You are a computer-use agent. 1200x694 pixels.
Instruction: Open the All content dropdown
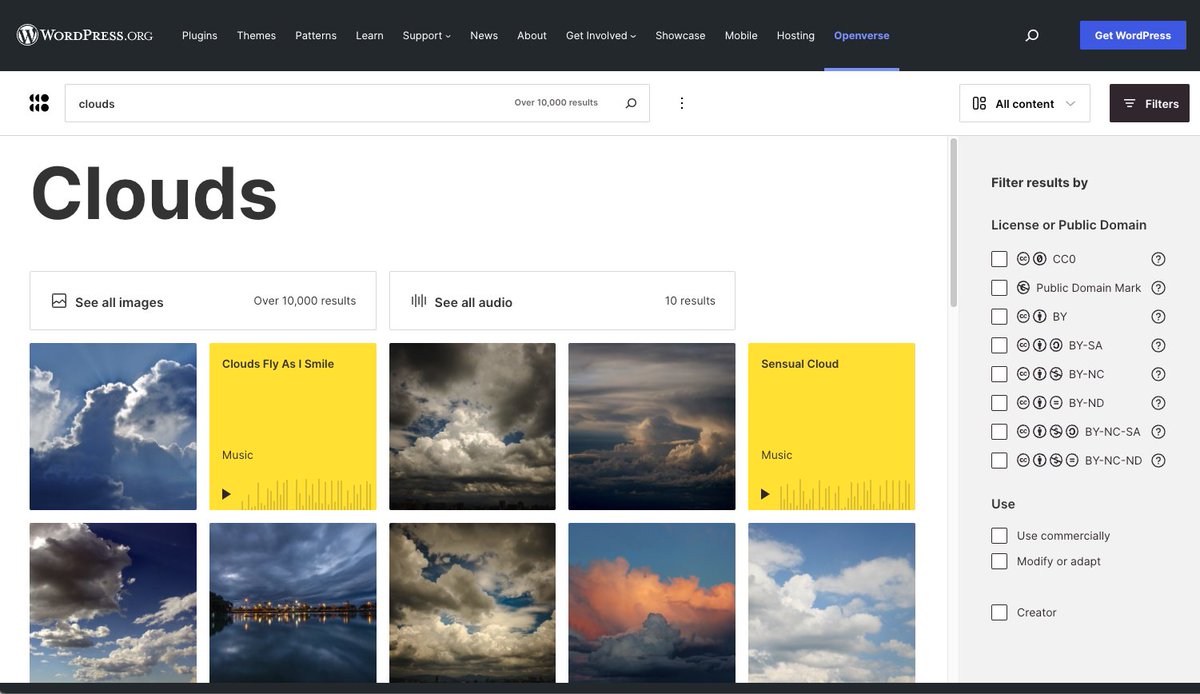[1024, 102]
